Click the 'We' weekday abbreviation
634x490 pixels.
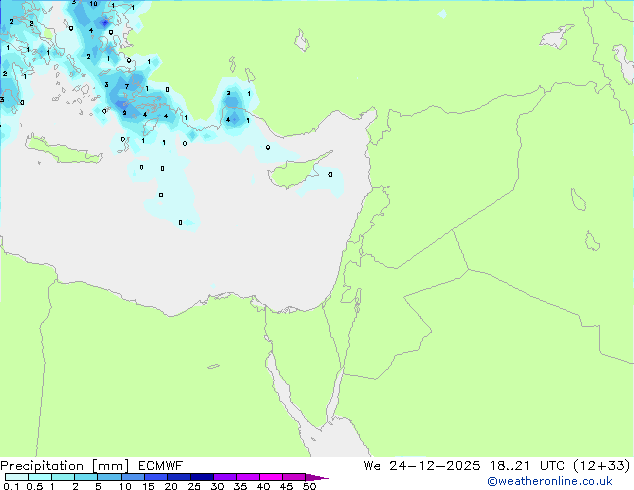coord(372,466)
